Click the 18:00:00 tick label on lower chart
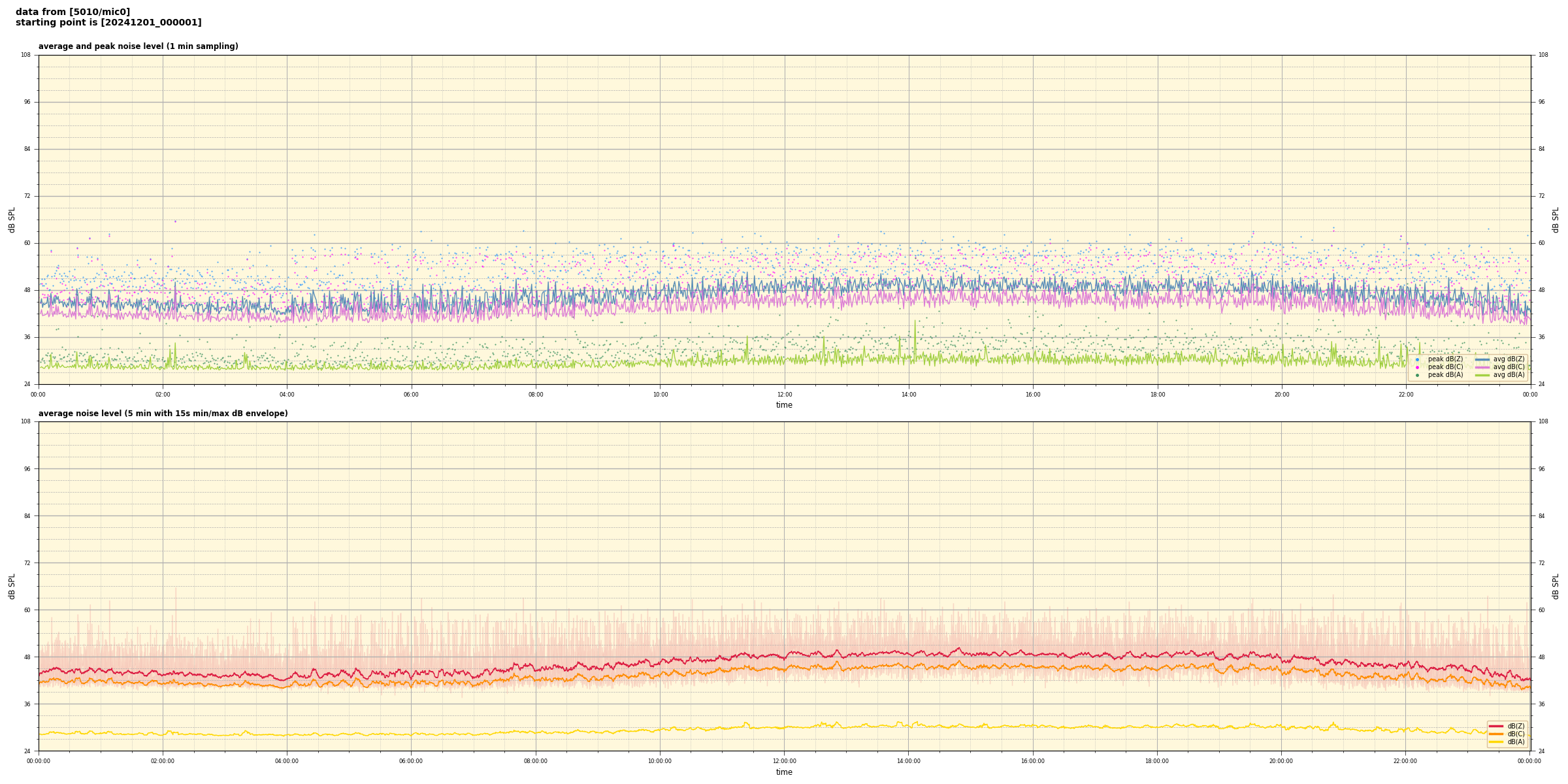Screen dimensions: 1568x784 pyautogui.click(x=1156, y=761)
